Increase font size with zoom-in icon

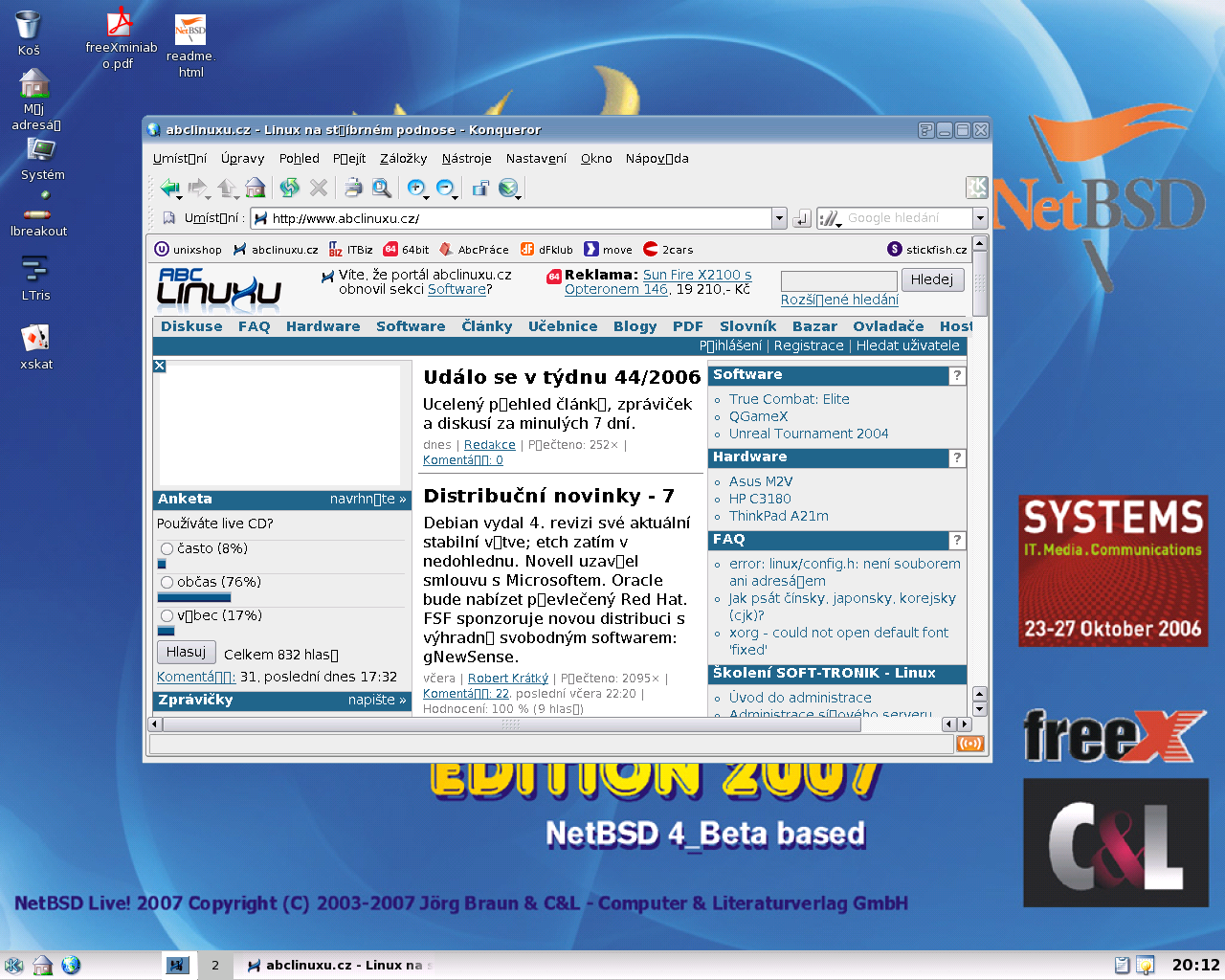[x=416, y=188]
